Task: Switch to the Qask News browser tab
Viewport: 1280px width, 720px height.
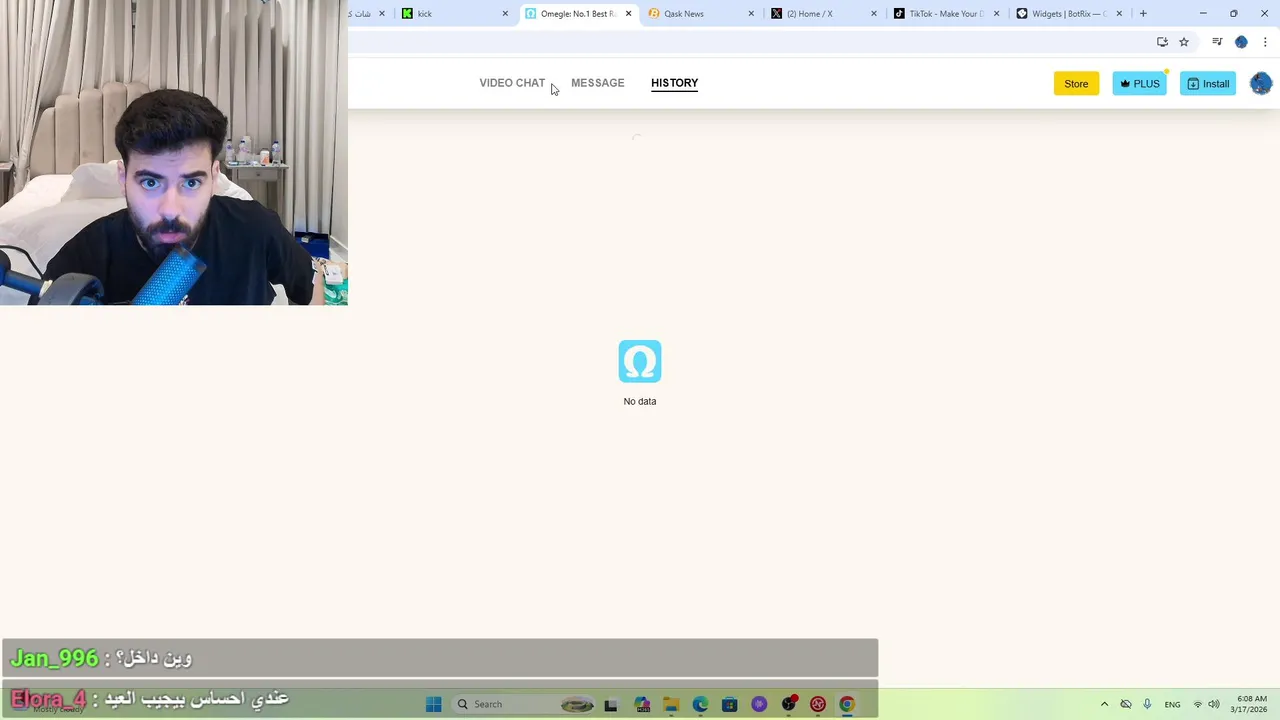Action: pos(701,14)
